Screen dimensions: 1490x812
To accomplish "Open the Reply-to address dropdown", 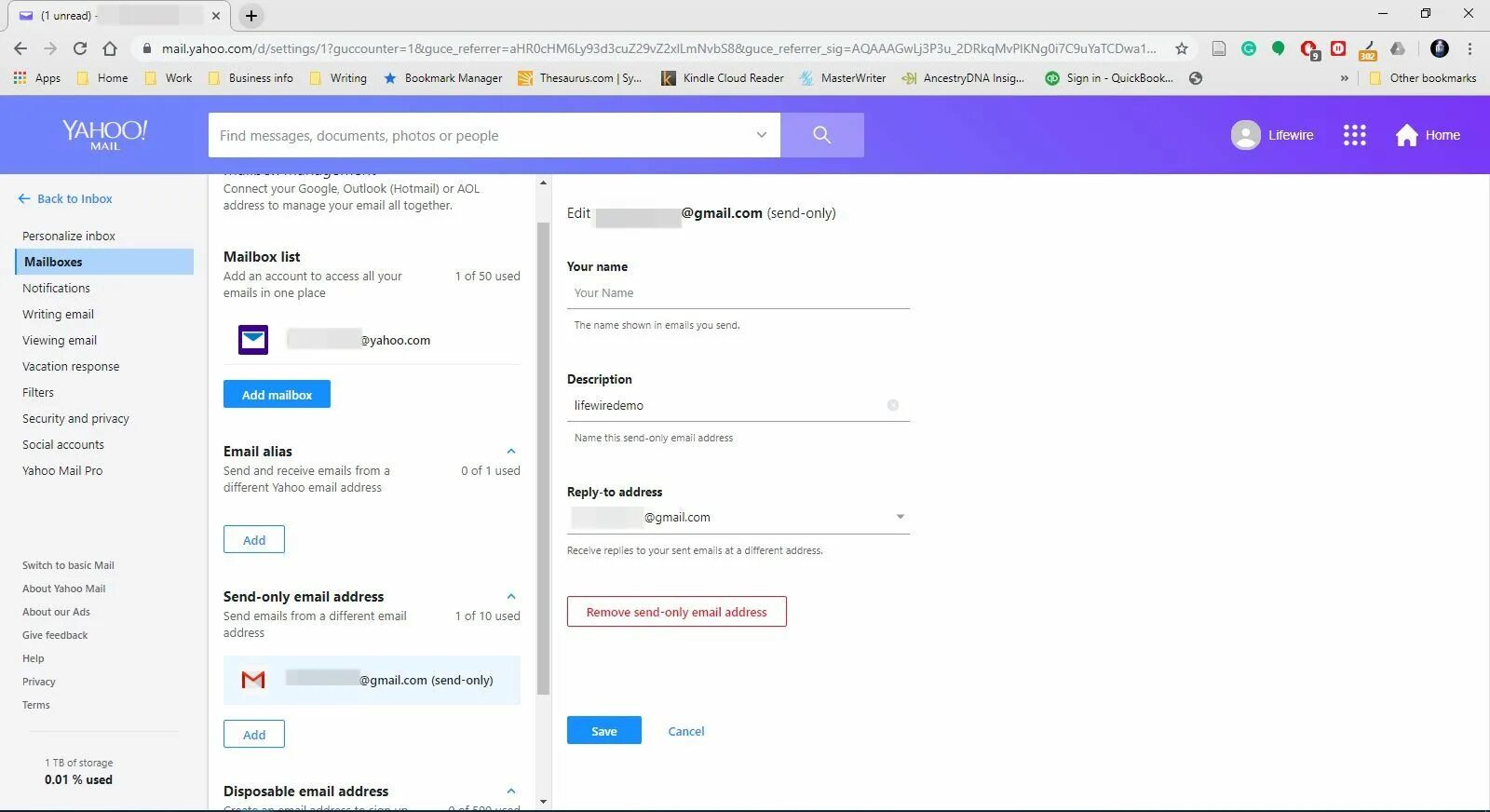I will [x=900, y=517].
